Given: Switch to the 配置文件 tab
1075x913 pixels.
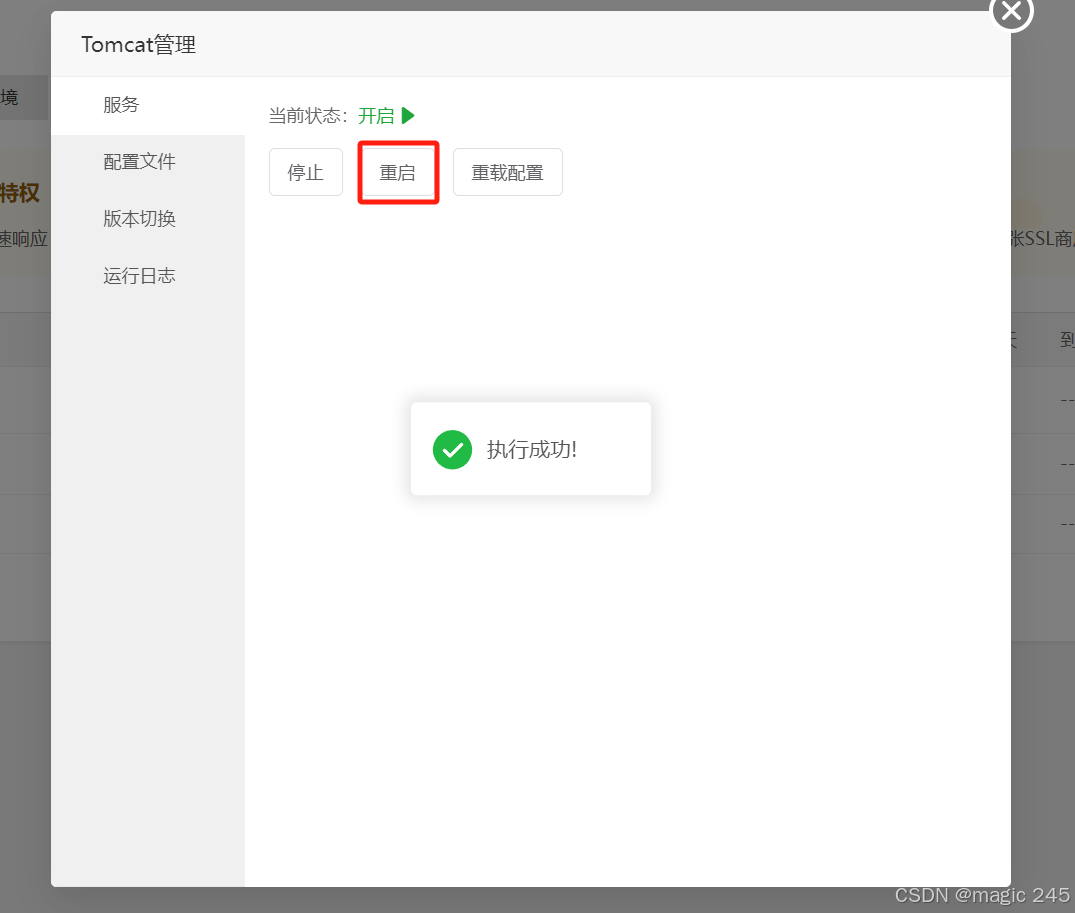Looking at the screenshot, I should (147, 162).
